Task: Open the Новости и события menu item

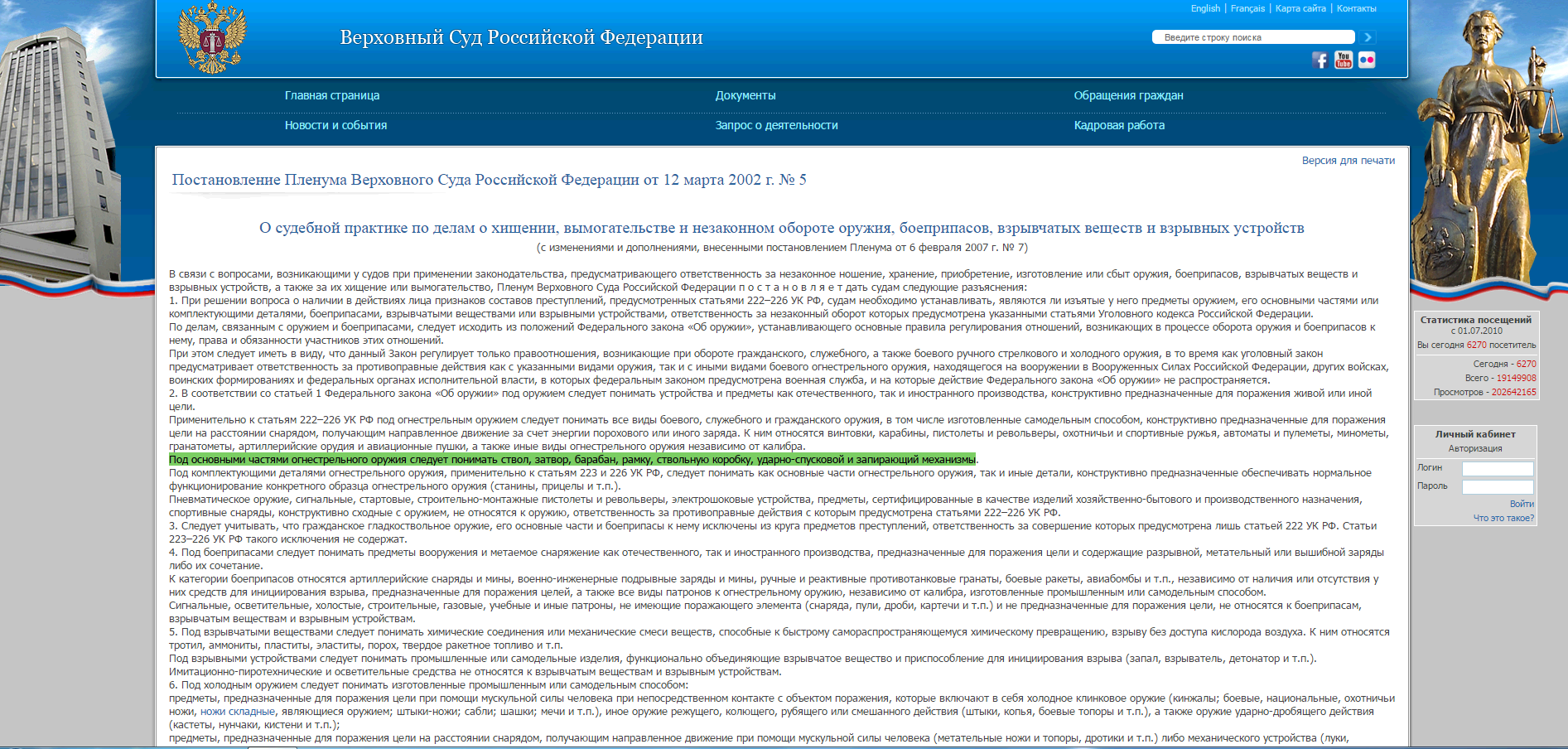Action: pyautogui.click(x=335, y=125)
